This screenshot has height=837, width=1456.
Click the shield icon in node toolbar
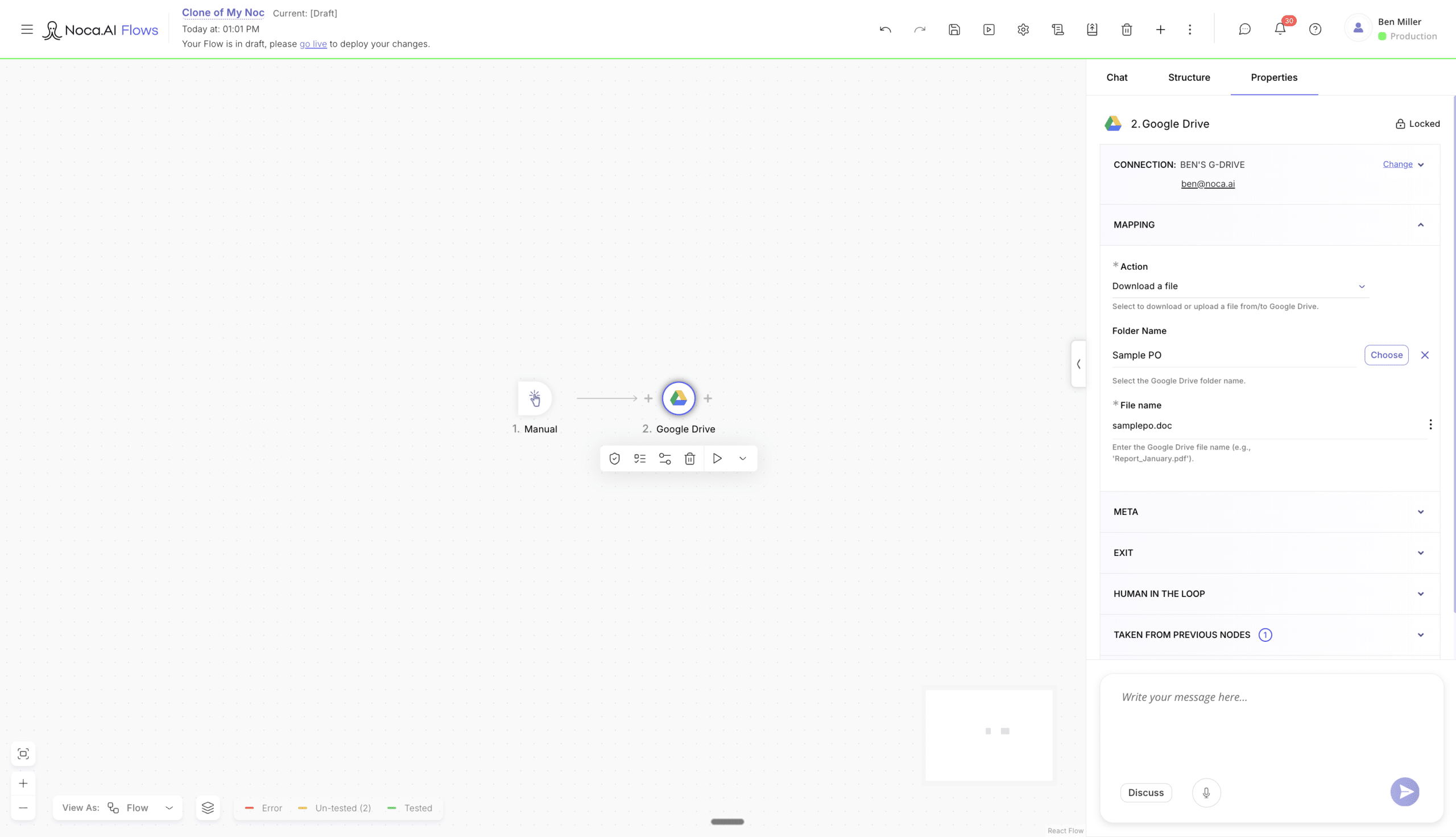point(614,458)
